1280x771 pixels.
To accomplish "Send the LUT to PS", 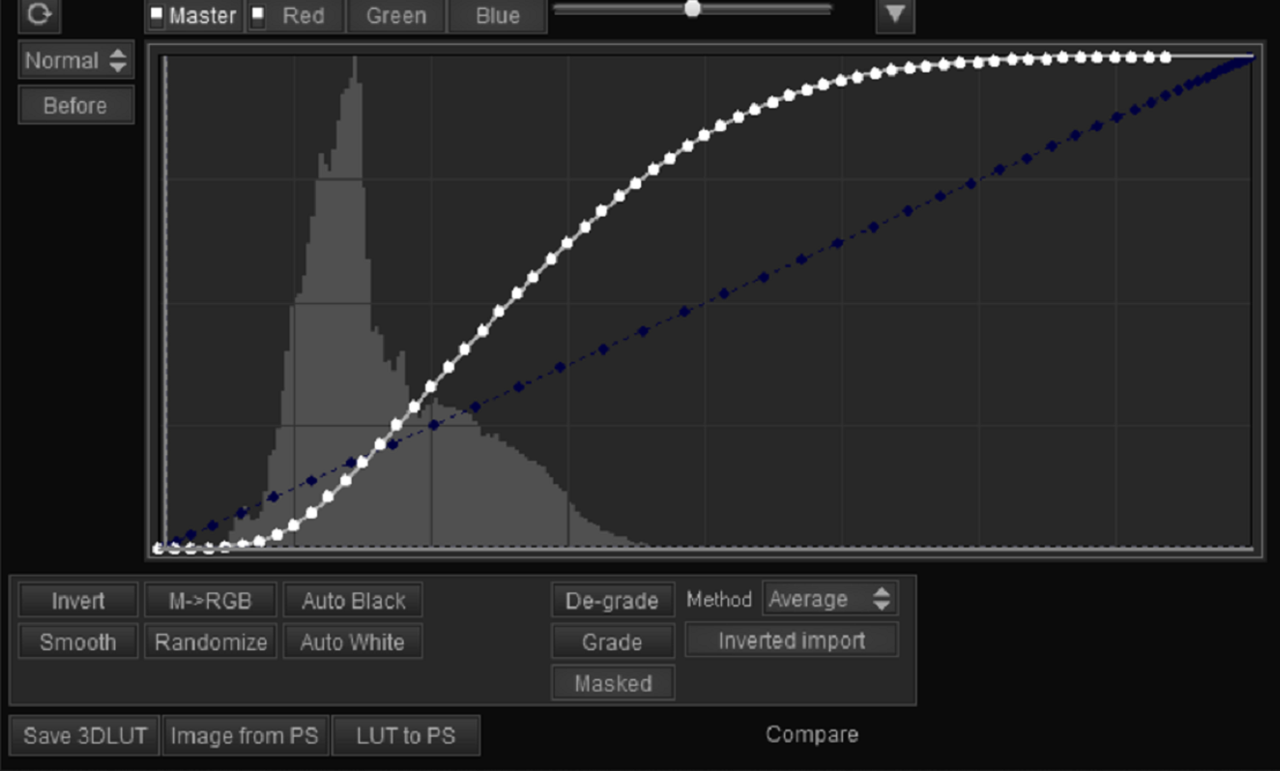I will (406, 736).
